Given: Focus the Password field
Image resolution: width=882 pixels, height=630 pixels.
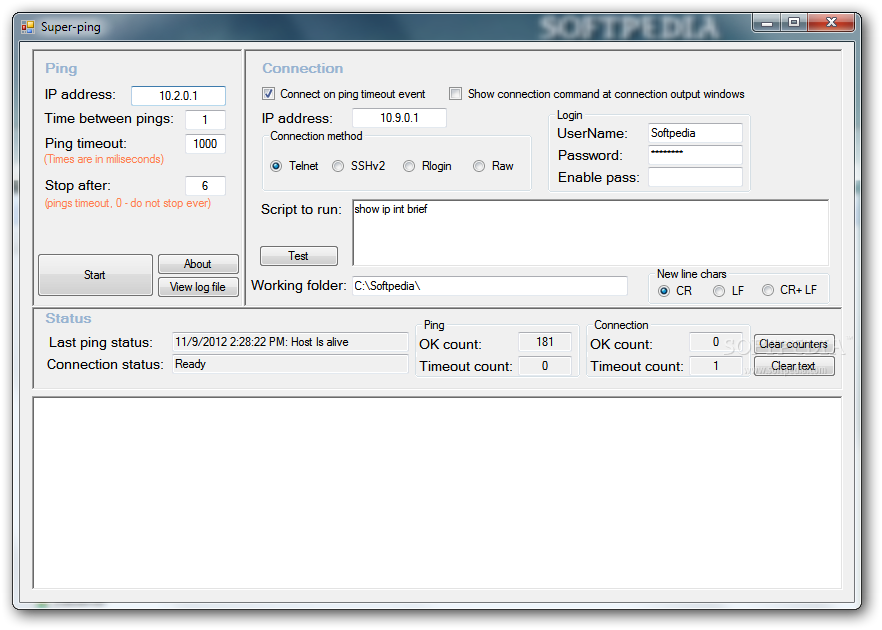Looking at the screenshot, I should [695, 155].
